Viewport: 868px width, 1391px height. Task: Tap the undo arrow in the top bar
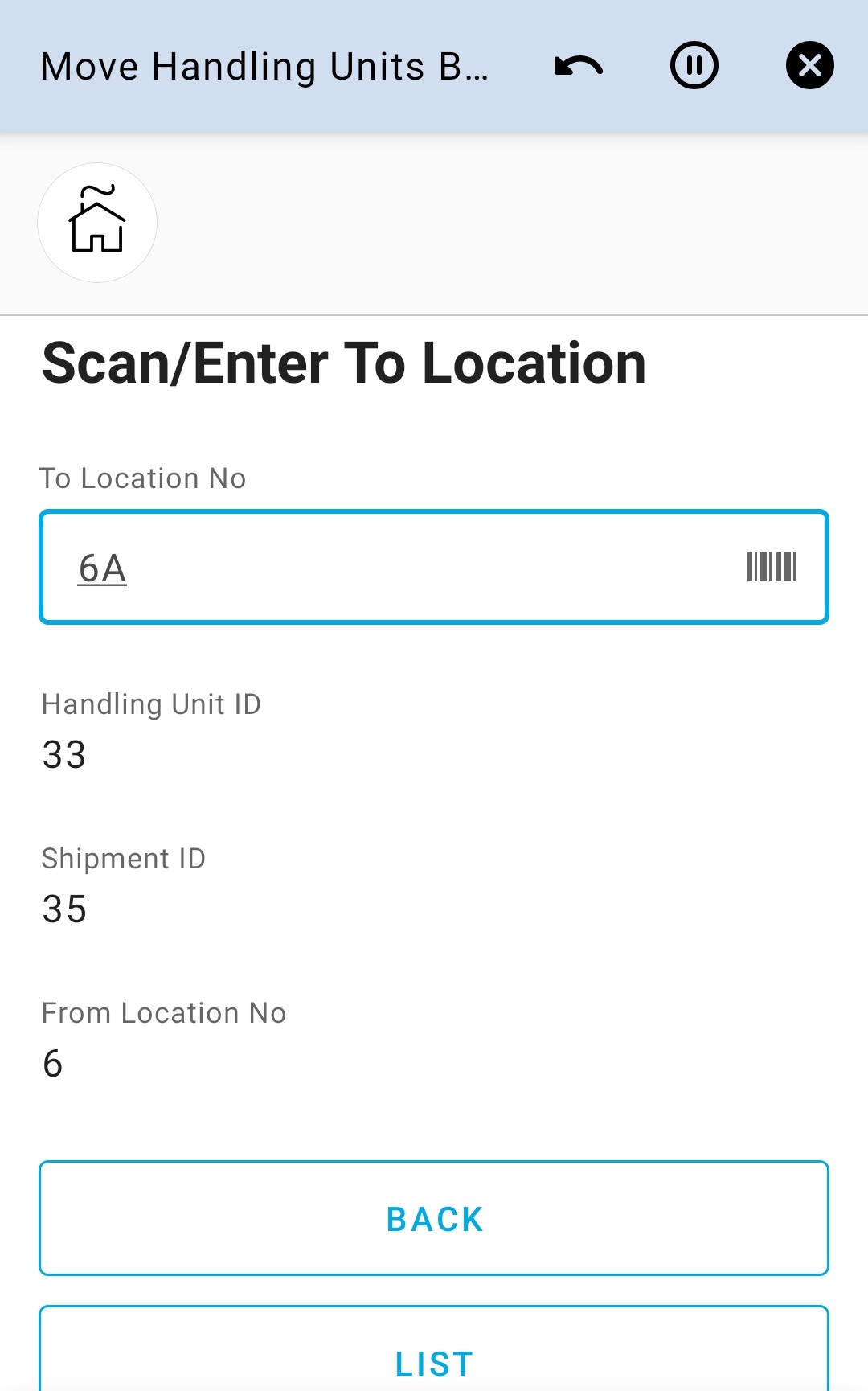577,66
